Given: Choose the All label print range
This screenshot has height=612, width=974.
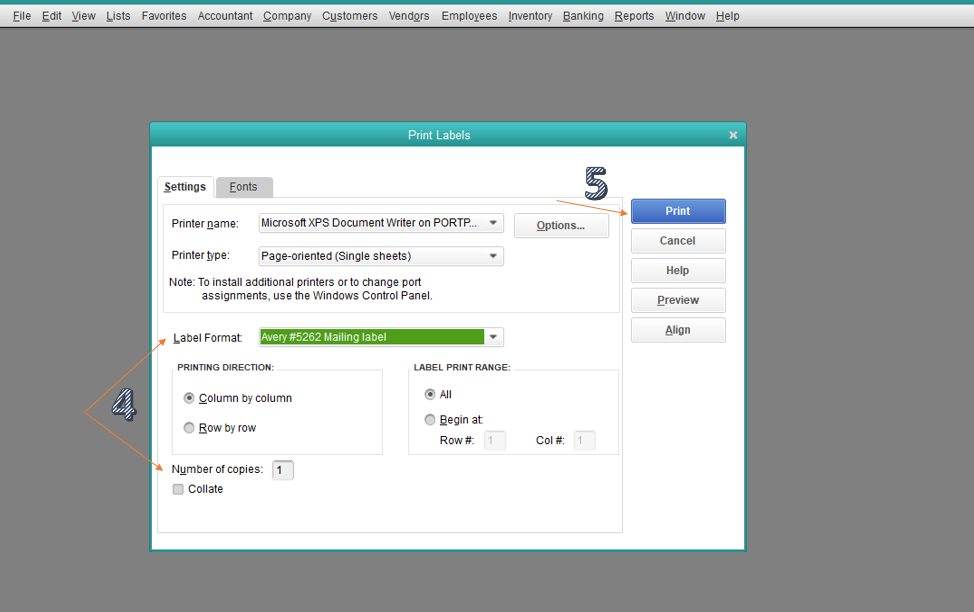Looking at the screenshot, I should click(x=430, y=395).
